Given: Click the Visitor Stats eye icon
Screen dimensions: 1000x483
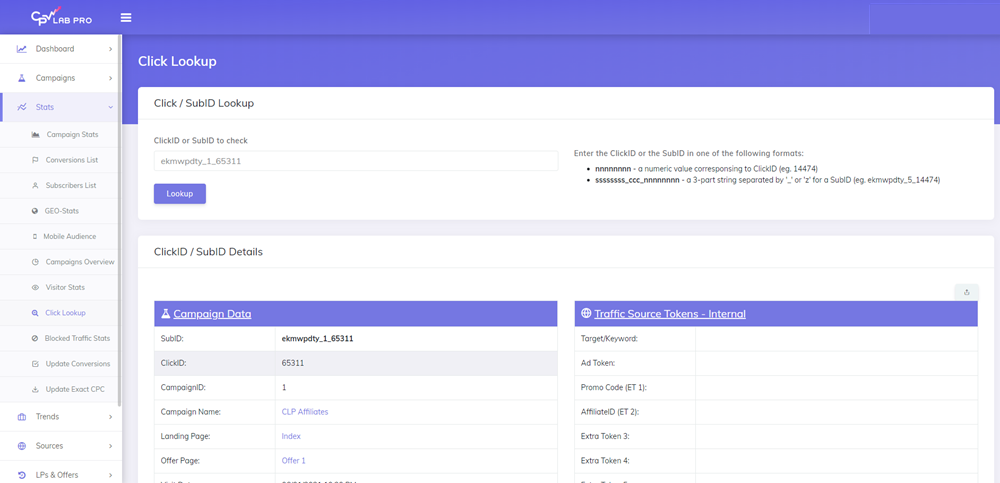Looking at the screenshot, I should click(35, 288).
